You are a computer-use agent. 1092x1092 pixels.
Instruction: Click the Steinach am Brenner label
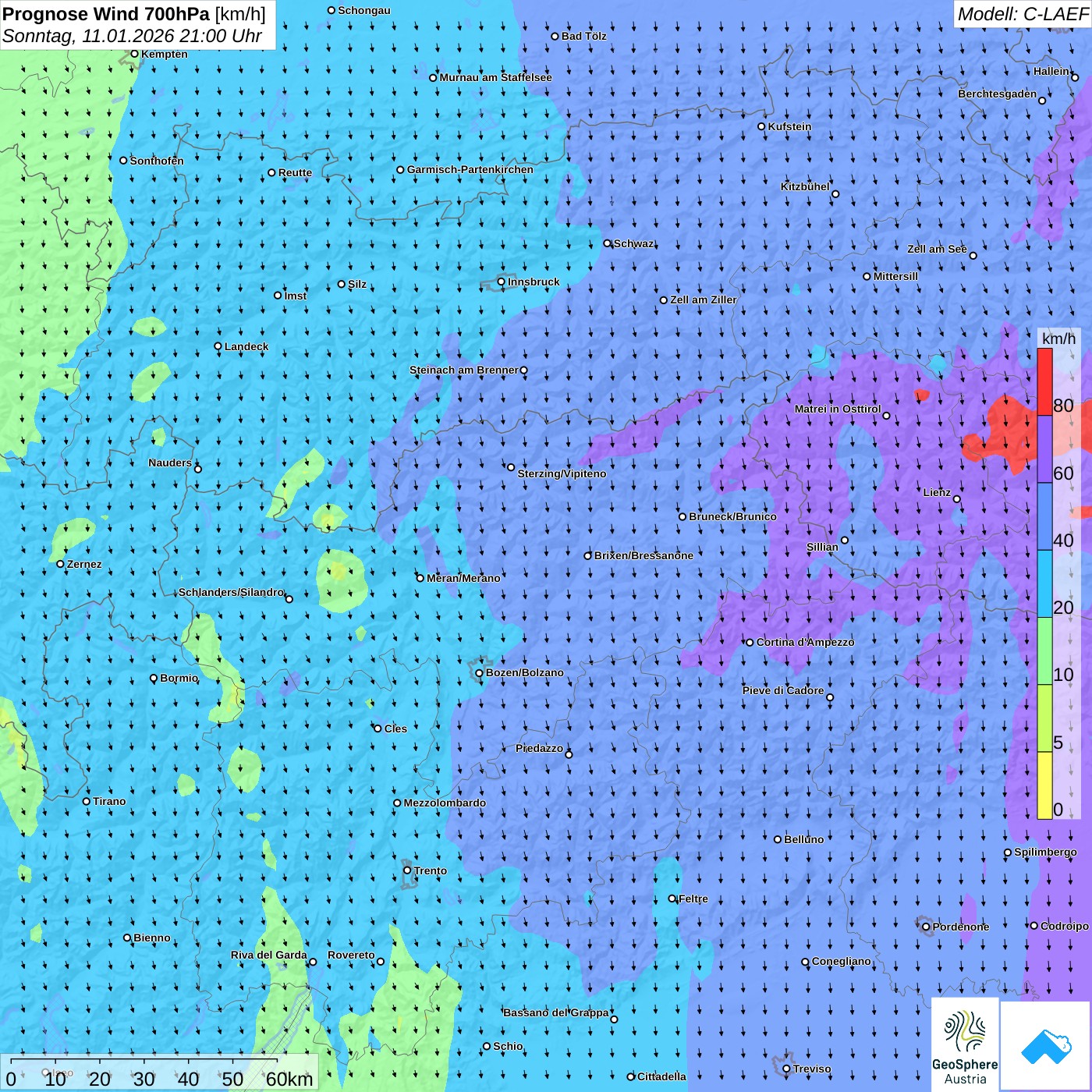[463, 370]
